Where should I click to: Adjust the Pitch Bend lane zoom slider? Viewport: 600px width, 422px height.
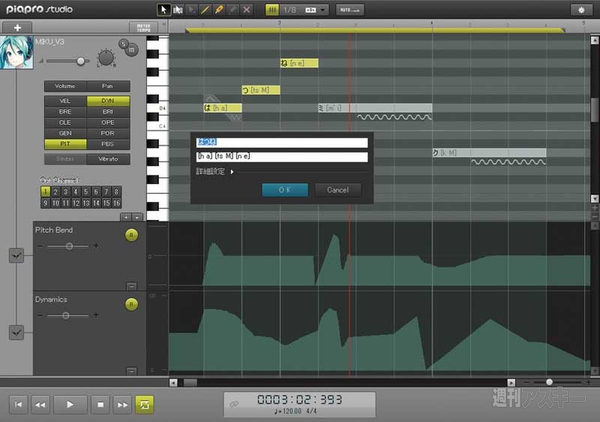pos(69,246)
